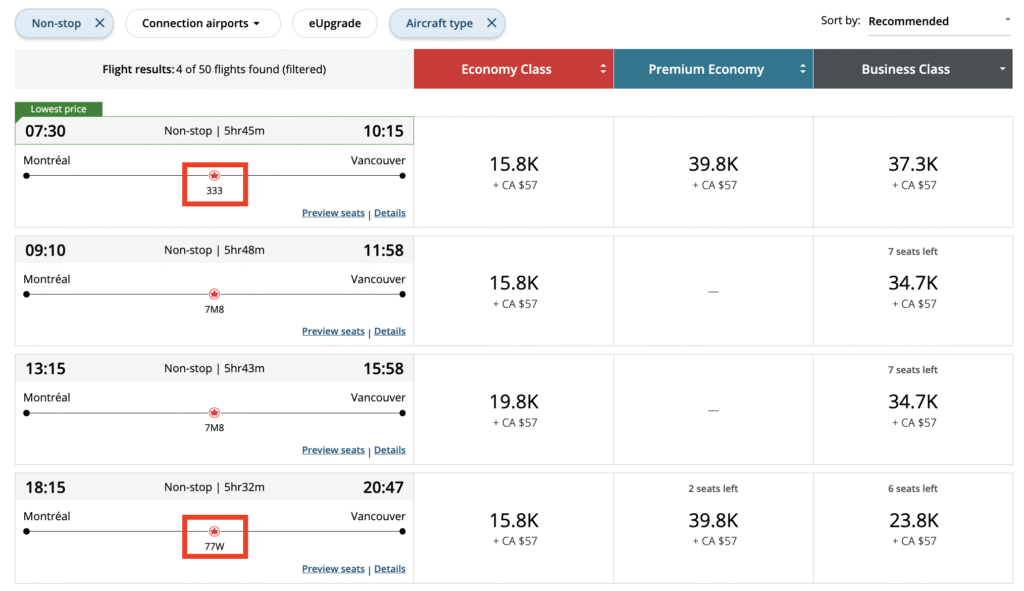Open Details for the 09:10 flight
Screen dimensions: 1024x591
click(389, 332)
